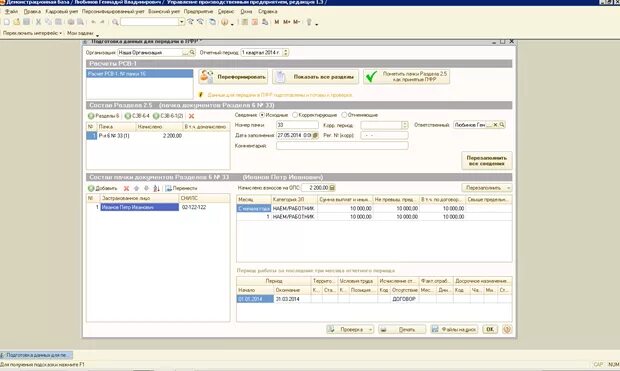Move insured person up arrow icon
The image size is (620, 371).
click(x=136, y=188)
